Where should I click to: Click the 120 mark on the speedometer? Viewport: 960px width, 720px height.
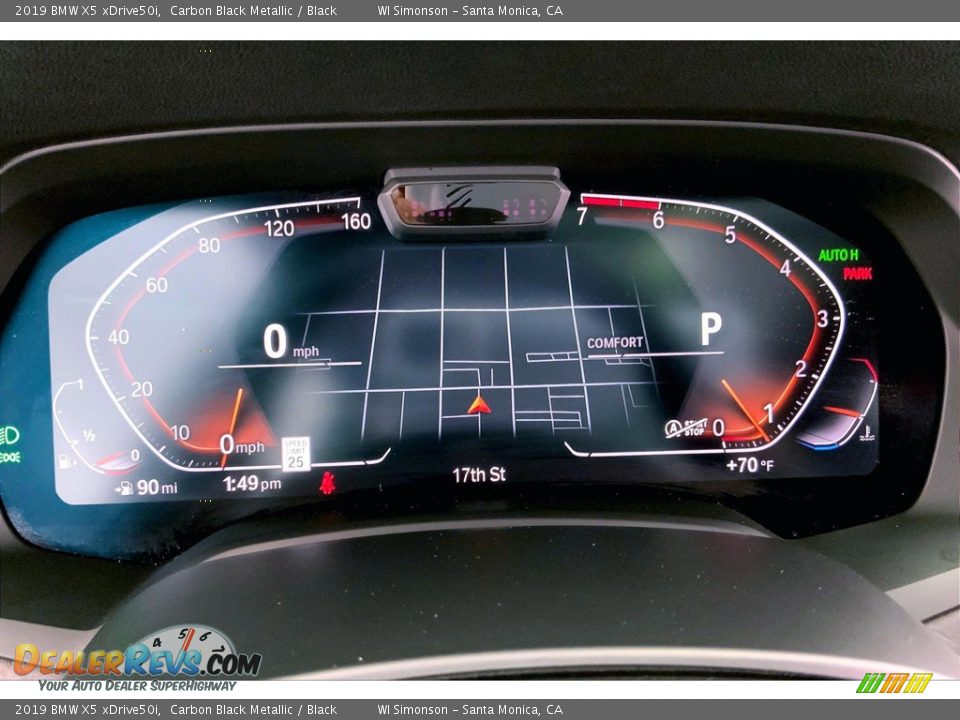(x=279, y=228)
